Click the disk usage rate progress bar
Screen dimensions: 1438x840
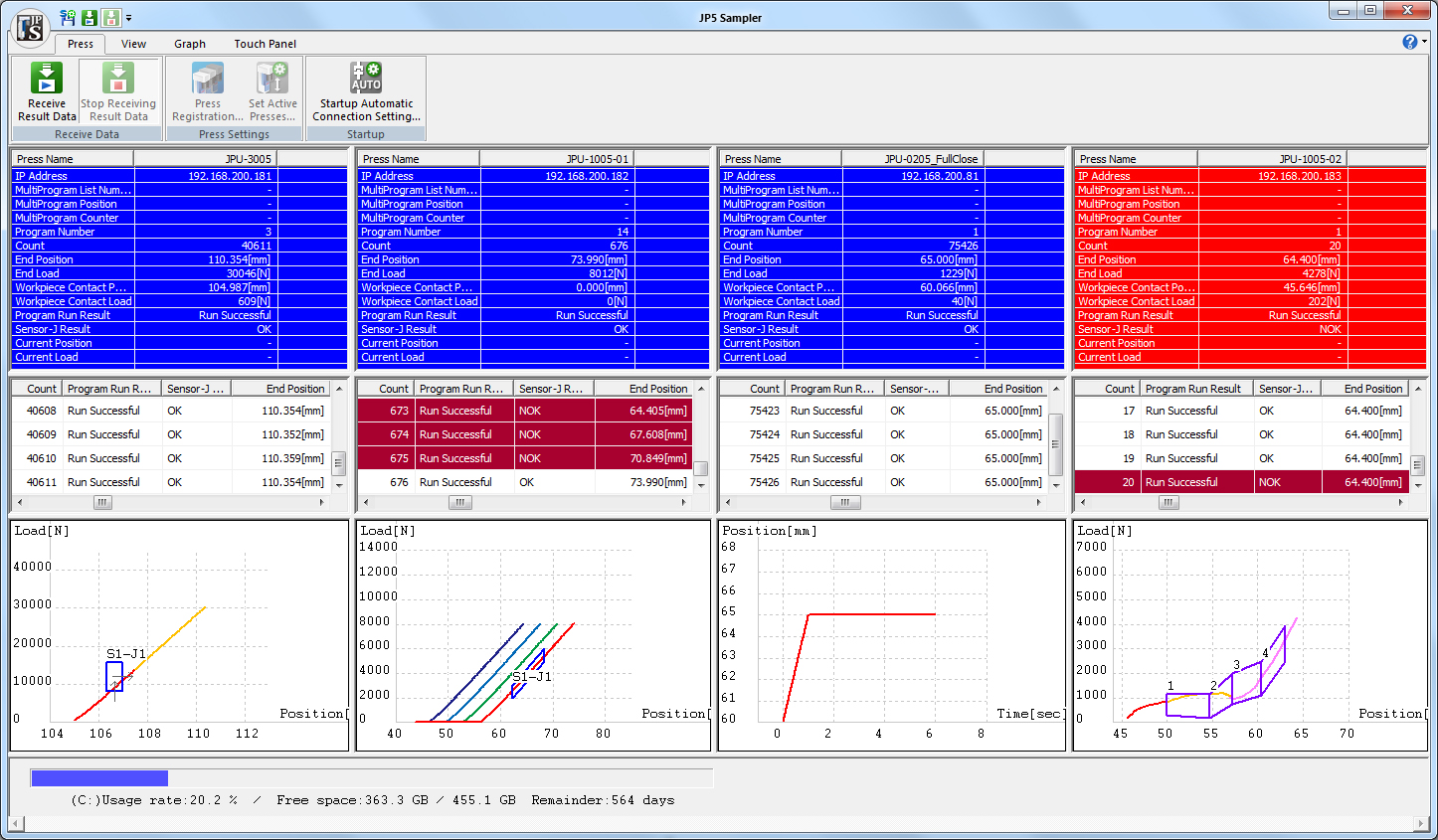point(371,777)
